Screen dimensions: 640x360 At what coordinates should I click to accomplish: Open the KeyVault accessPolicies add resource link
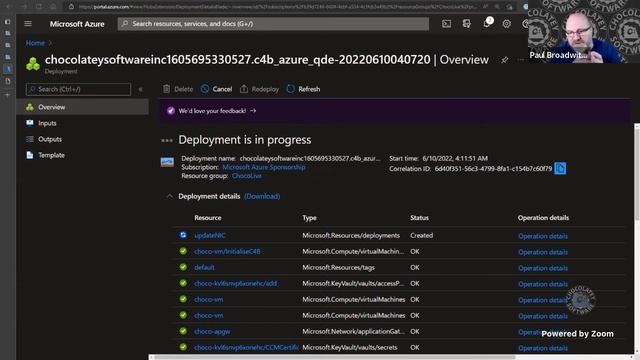pos(235,283)
